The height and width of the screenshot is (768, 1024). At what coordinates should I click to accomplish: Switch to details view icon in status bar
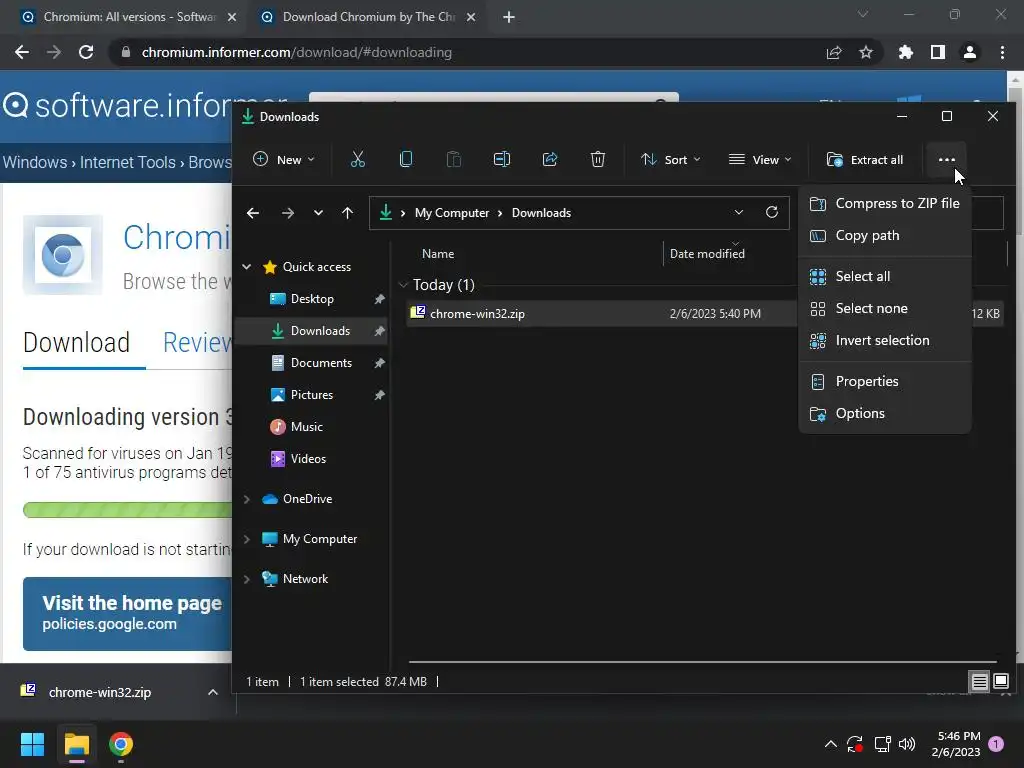(980, 682)
